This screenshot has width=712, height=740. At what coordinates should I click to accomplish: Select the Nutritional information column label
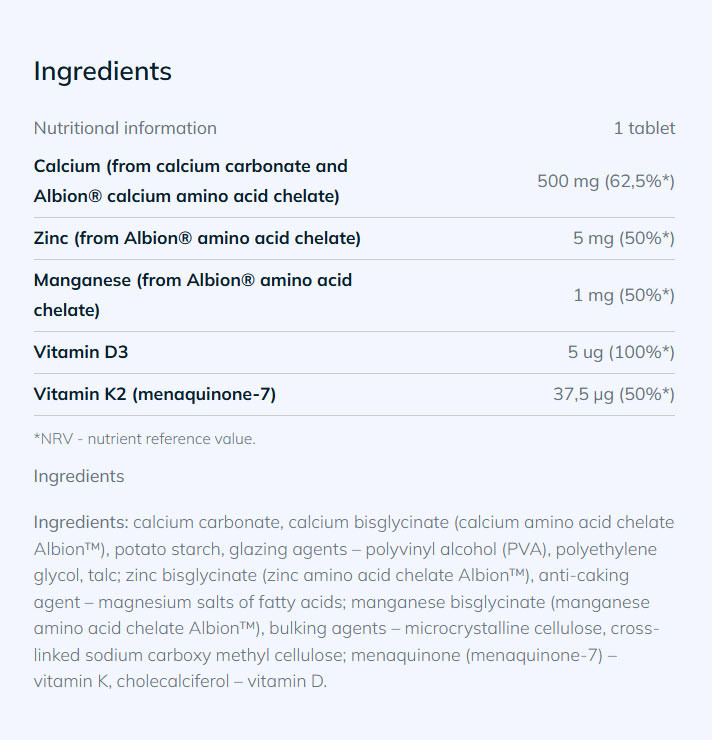(x=125, y=128)
